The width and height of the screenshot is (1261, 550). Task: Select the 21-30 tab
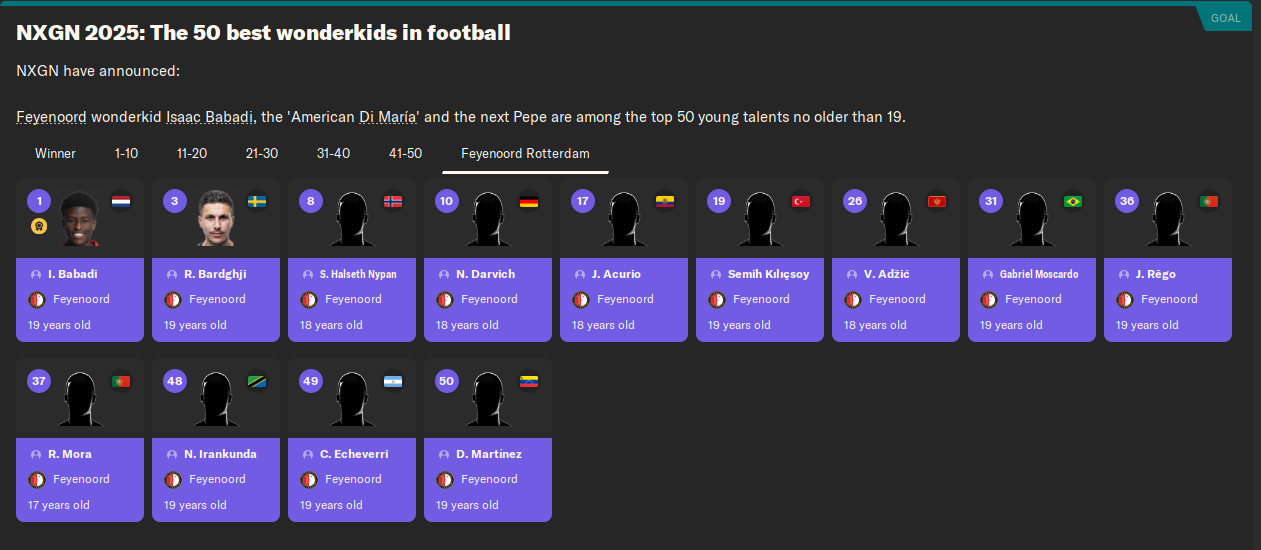tap(262, 153)
